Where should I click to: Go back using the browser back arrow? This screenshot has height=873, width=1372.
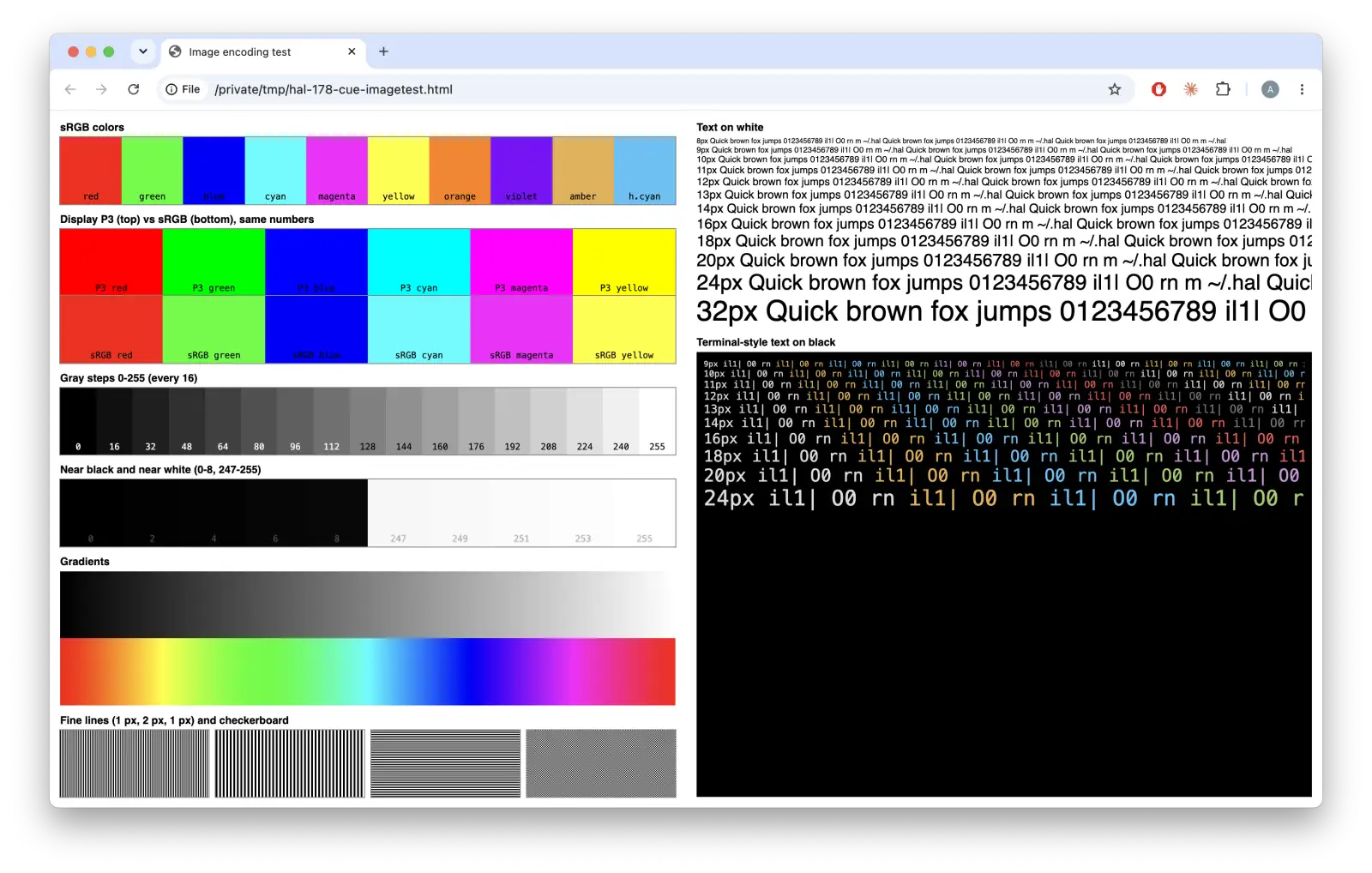(70, 89)
